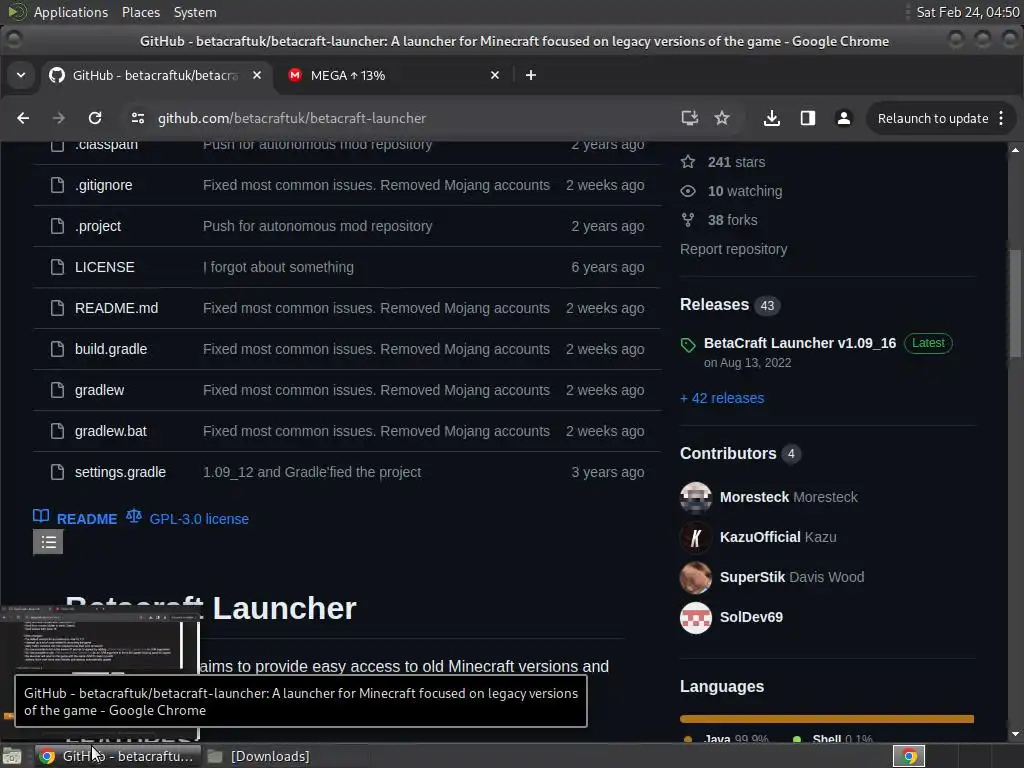The width and height of the screenshot is (1024, 768).
Task: Open the Applications menu
Action: (x=71, y=12)
